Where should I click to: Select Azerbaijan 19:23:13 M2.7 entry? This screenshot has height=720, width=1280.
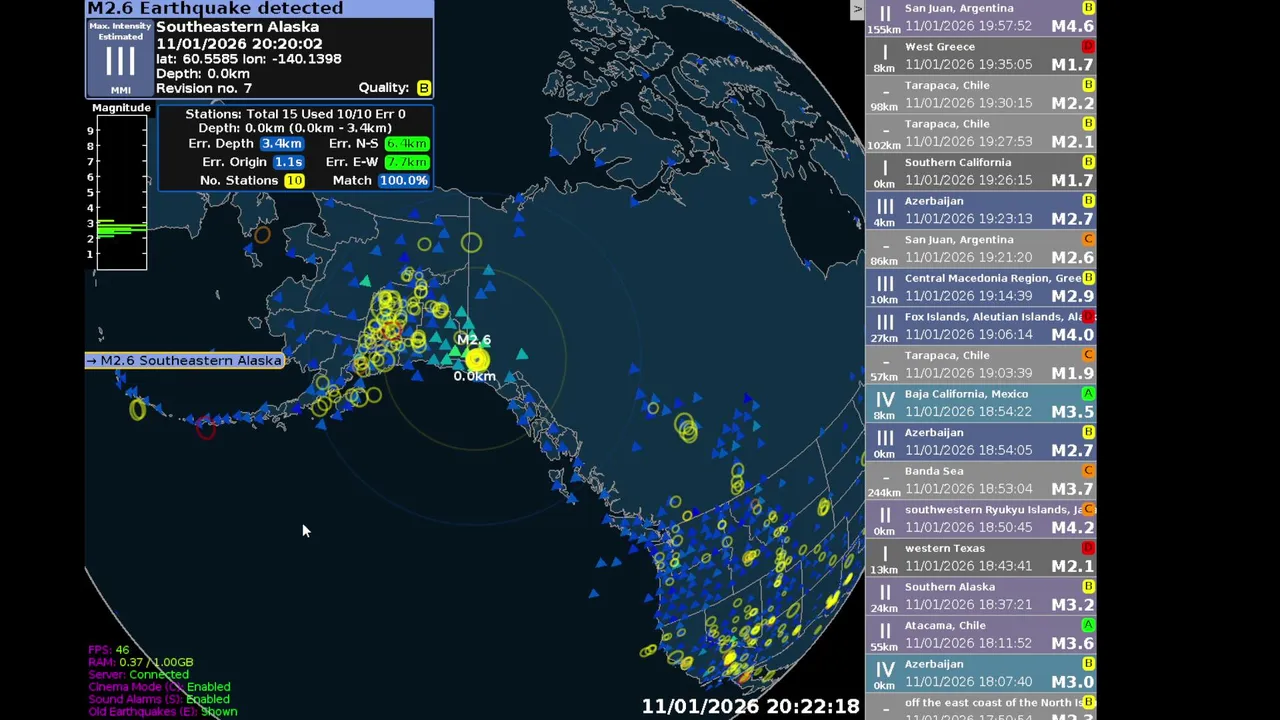click(x=981, y=210)
